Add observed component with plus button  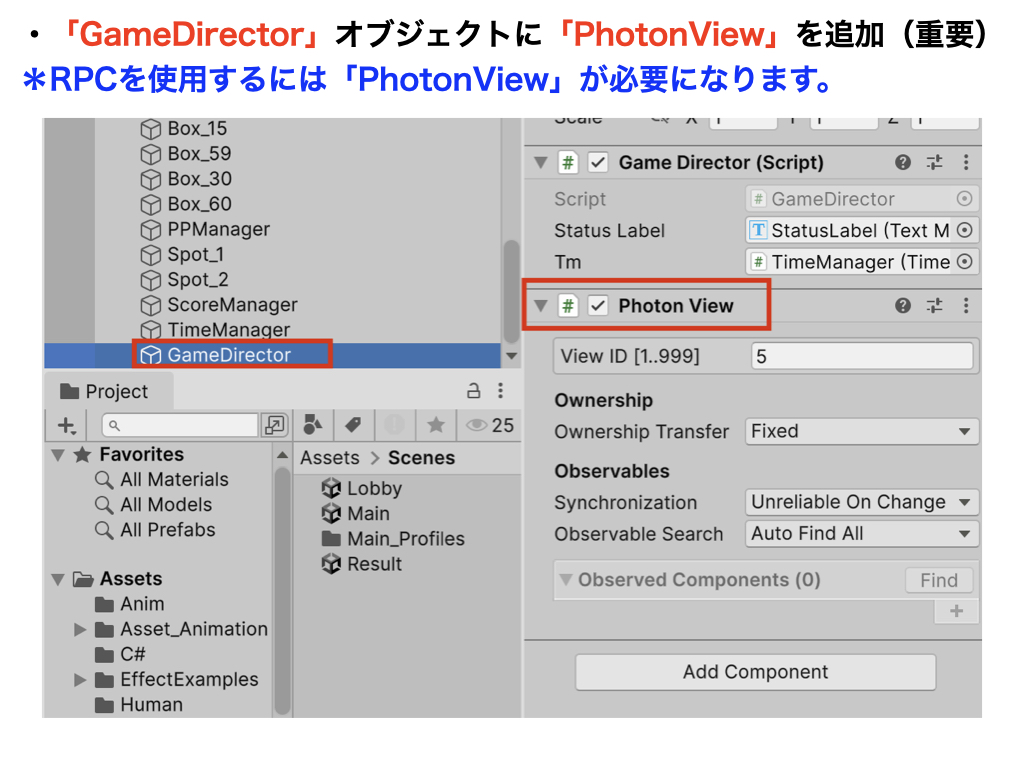click(956, 611)
